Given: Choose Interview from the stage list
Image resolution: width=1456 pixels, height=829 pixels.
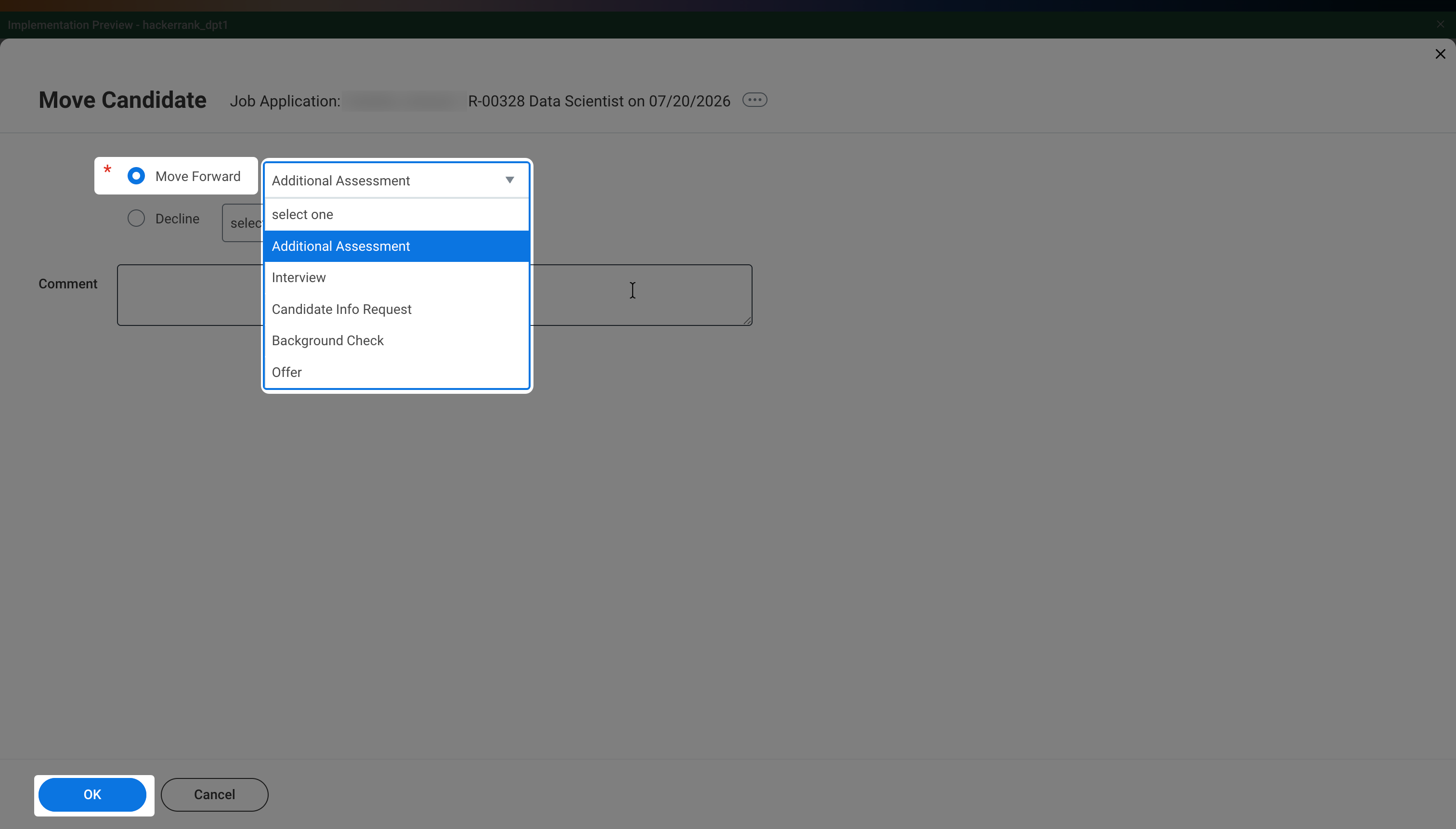Looking at the screenshot, I should 397,277.
